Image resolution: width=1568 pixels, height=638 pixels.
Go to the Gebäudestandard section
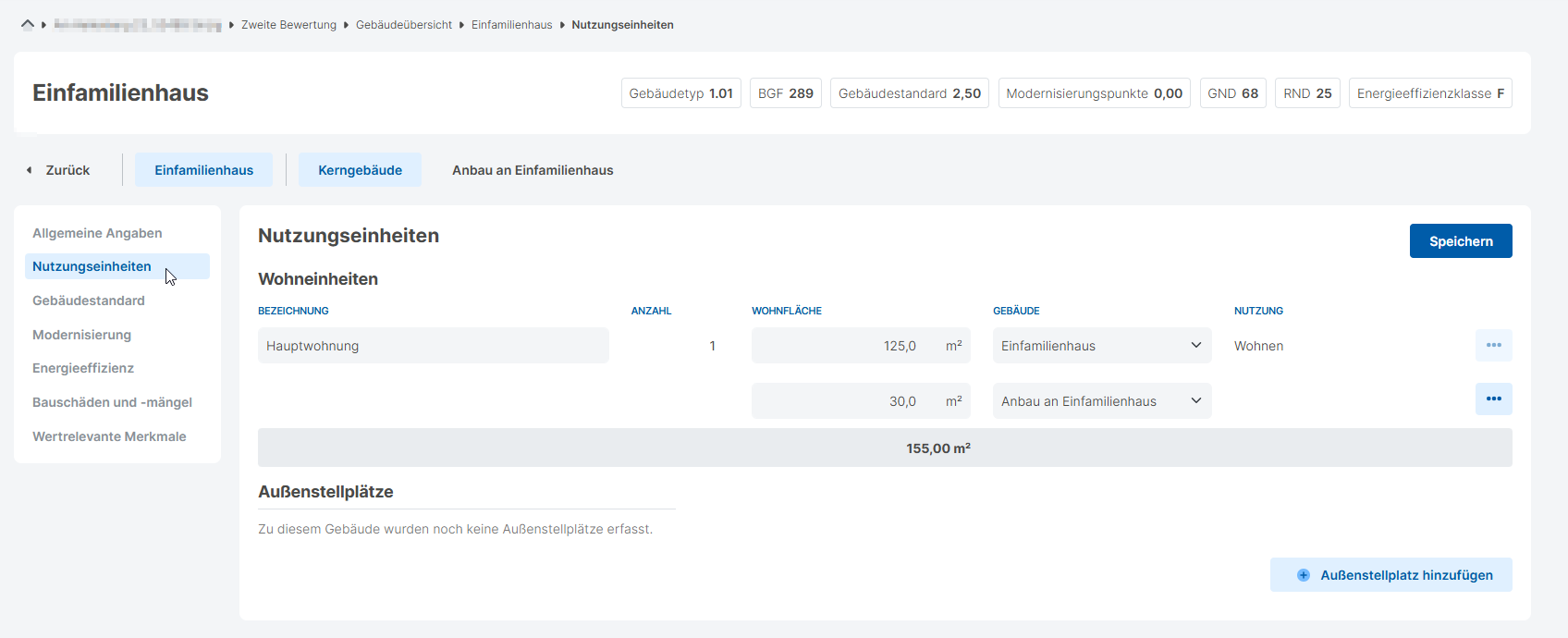89,301
